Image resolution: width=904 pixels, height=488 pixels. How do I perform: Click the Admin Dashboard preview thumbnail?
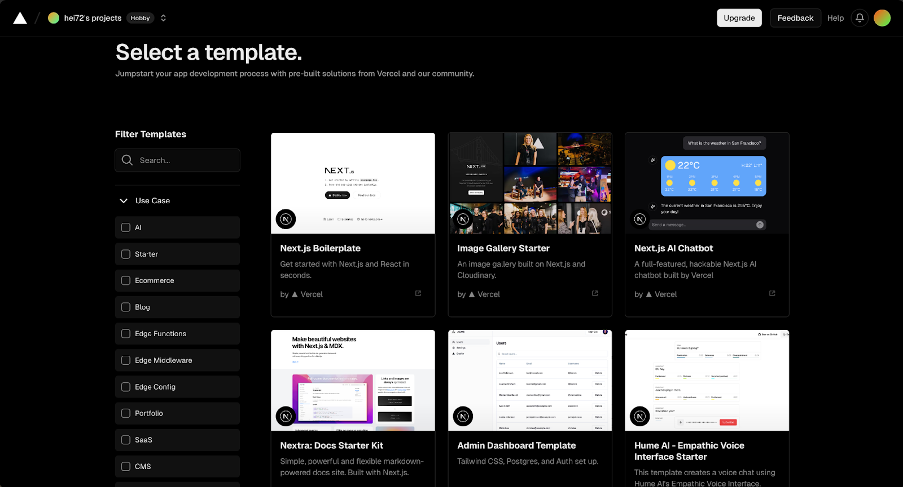530,380
